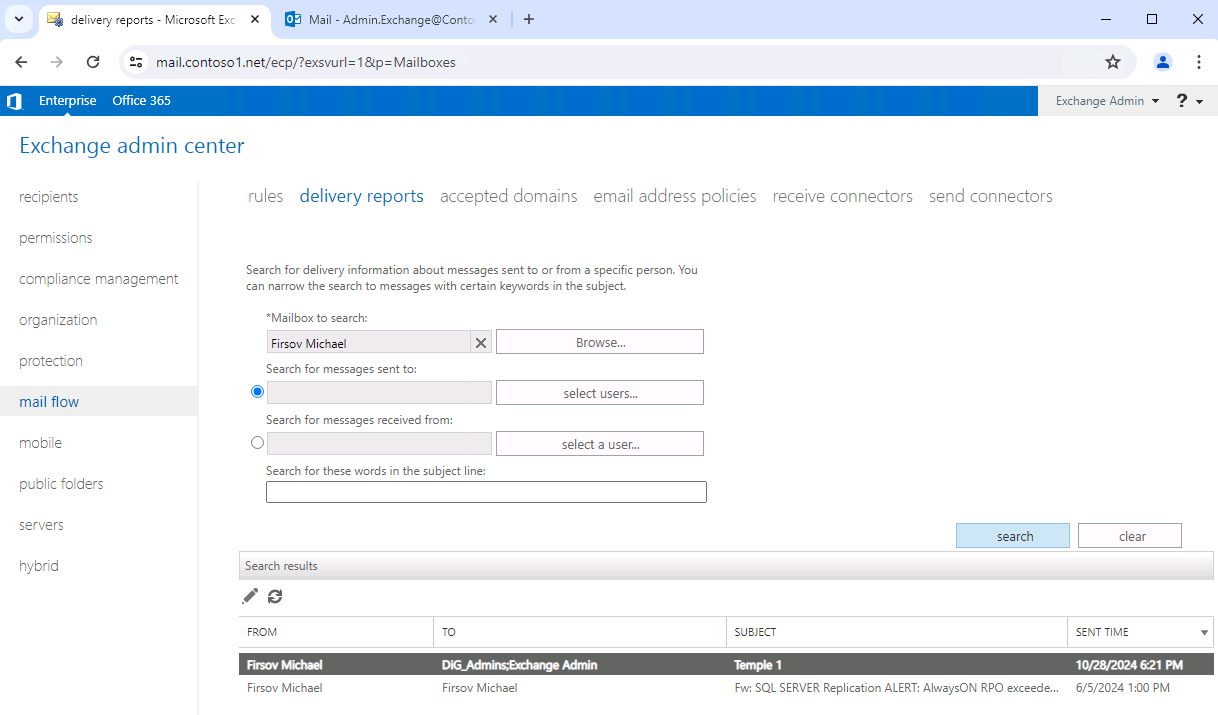The height and width of the screenshot is (715, 1218).
Task: Click the select a user... button
Action: coord(600,444)
